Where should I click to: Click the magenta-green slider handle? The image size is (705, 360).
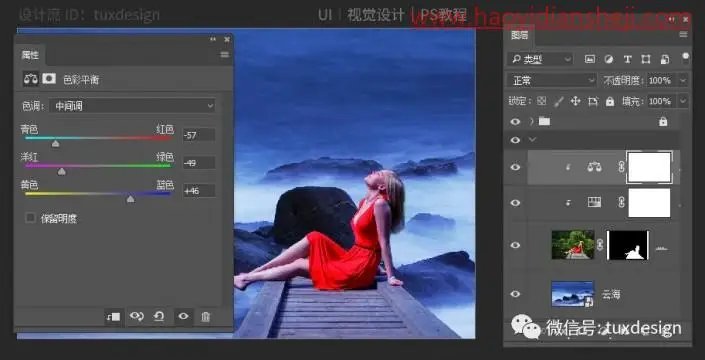(62, 171)
